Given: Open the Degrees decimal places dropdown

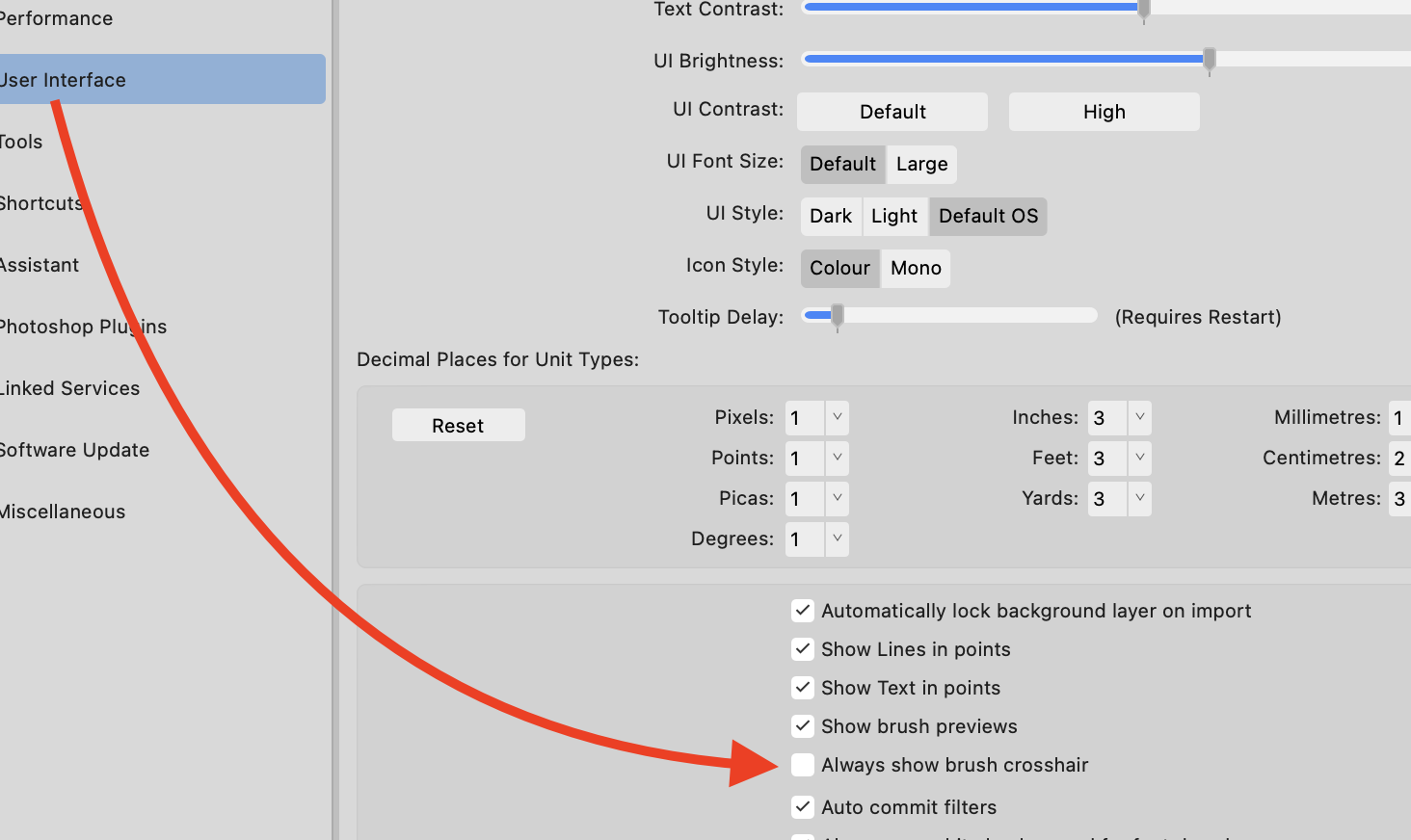Looking at the screenshot, I should 837,538.
